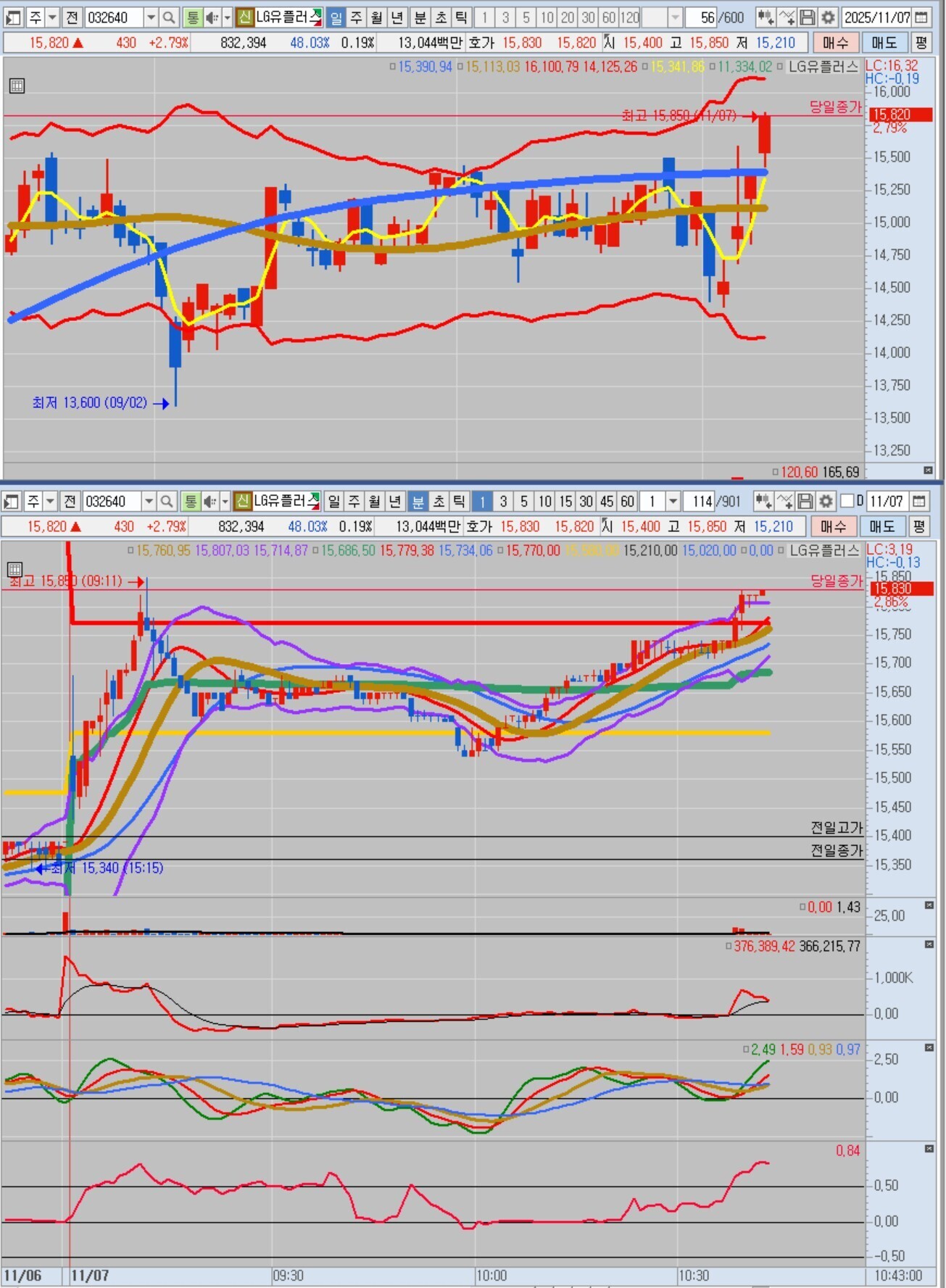
Task: Click the candlestick icon in the lower chart toolbar
Action: (763, 501)
